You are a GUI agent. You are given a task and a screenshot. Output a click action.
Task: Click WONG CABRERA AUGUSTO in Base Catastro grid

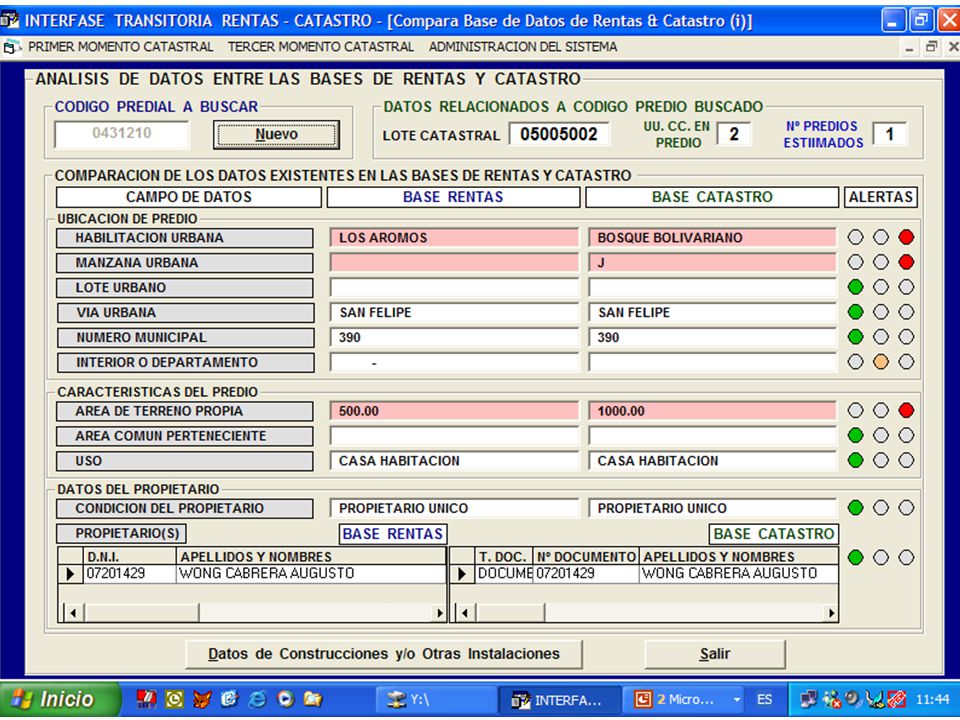pos(738,574)
